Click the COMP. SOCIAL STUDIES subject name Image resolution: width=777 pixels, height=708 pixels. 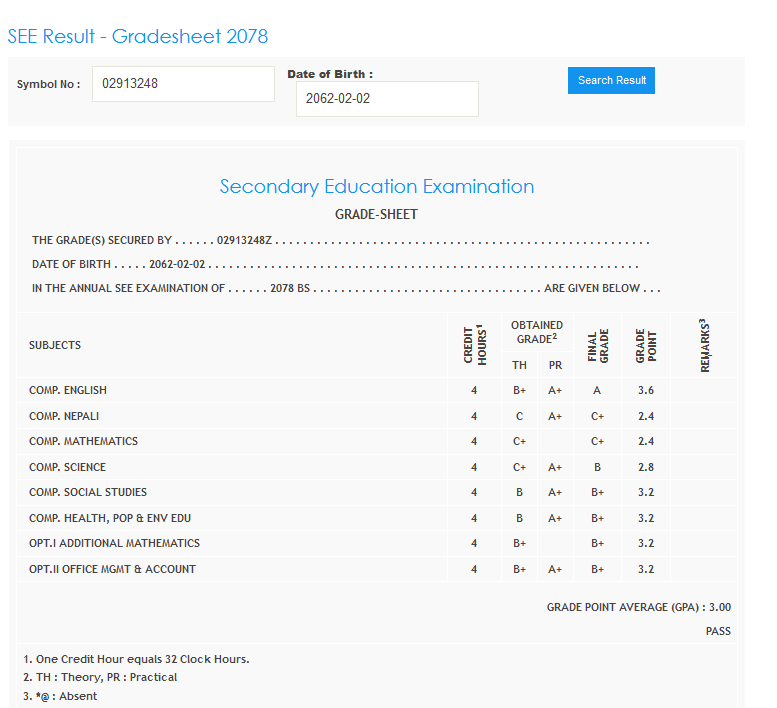point(88,492)
